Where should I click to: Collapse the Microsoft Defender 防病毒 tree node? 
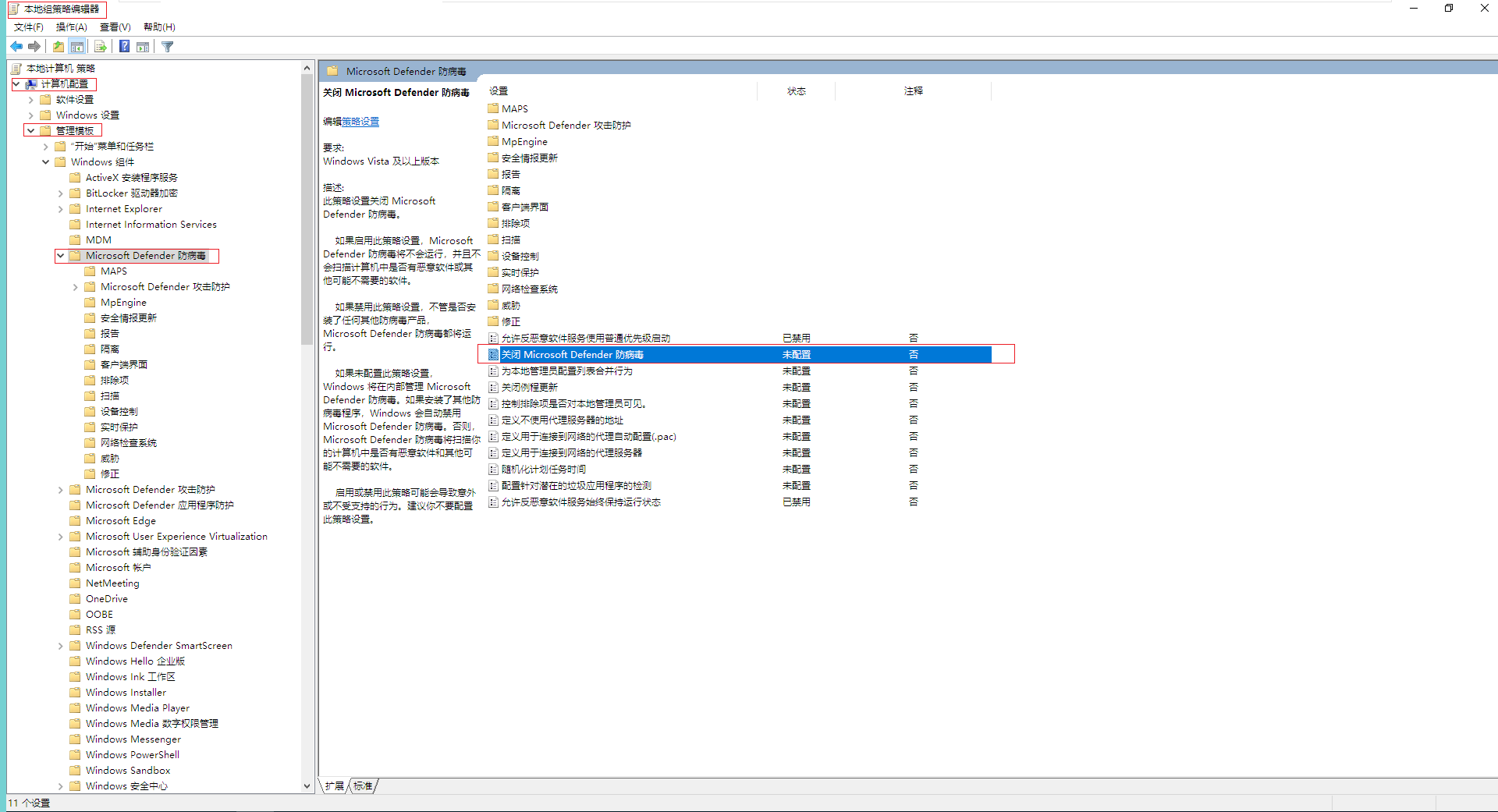61,256
